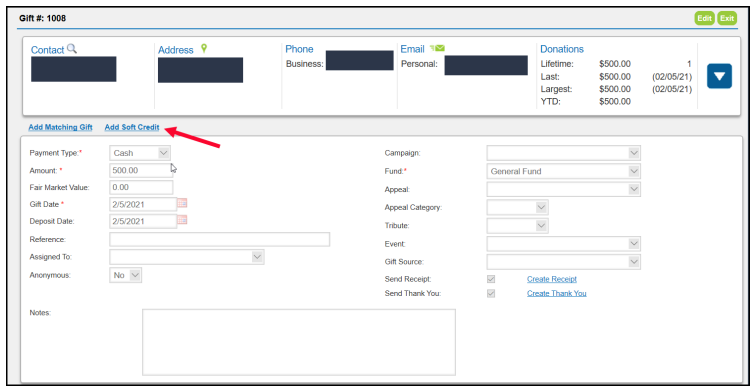Click the Gift Date text field
The height and width of the screenshot is (392, 755).
pos(143,204)
